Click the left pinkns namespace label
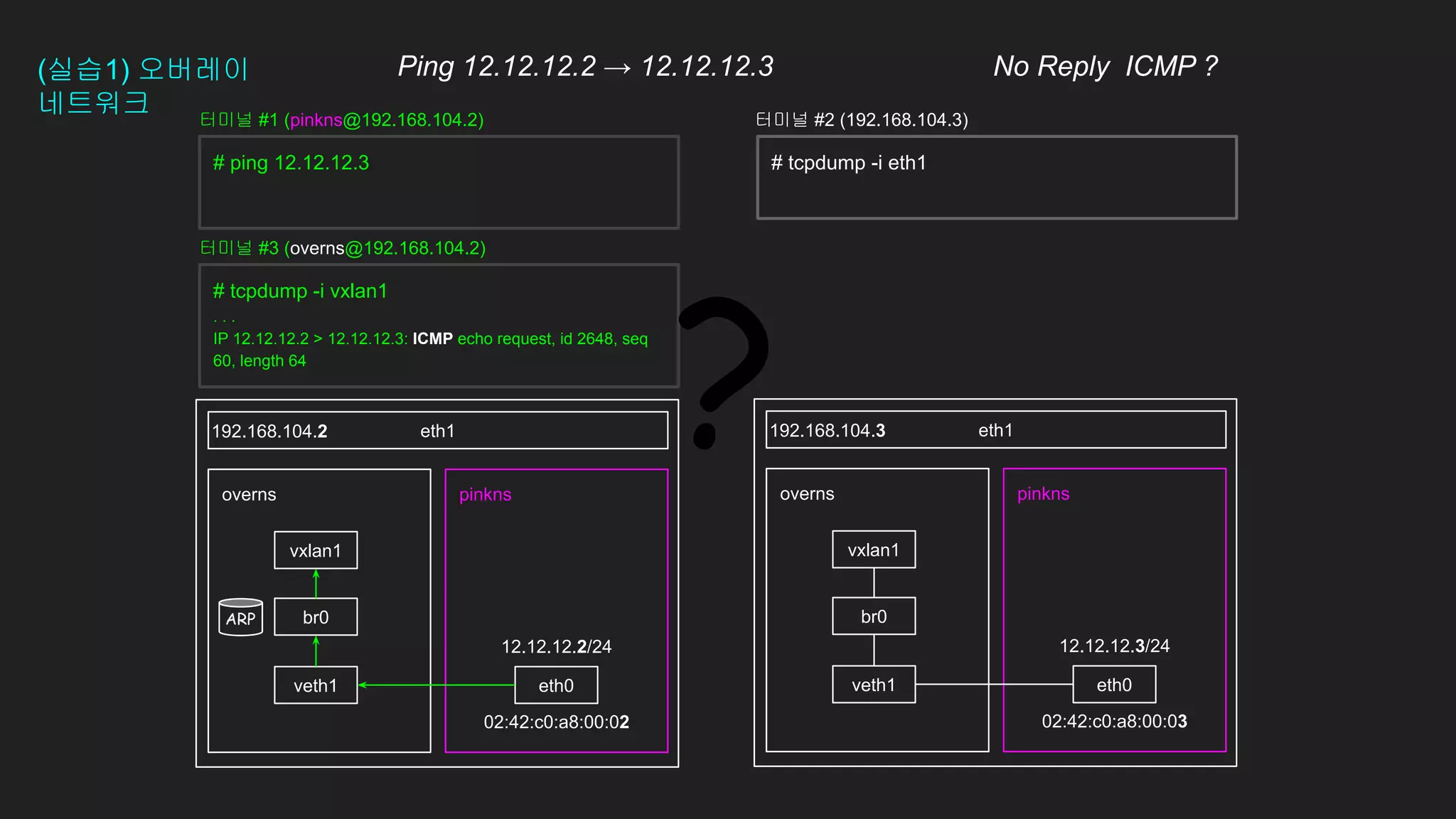This screenshot has width=1456, height=819. 485,495
